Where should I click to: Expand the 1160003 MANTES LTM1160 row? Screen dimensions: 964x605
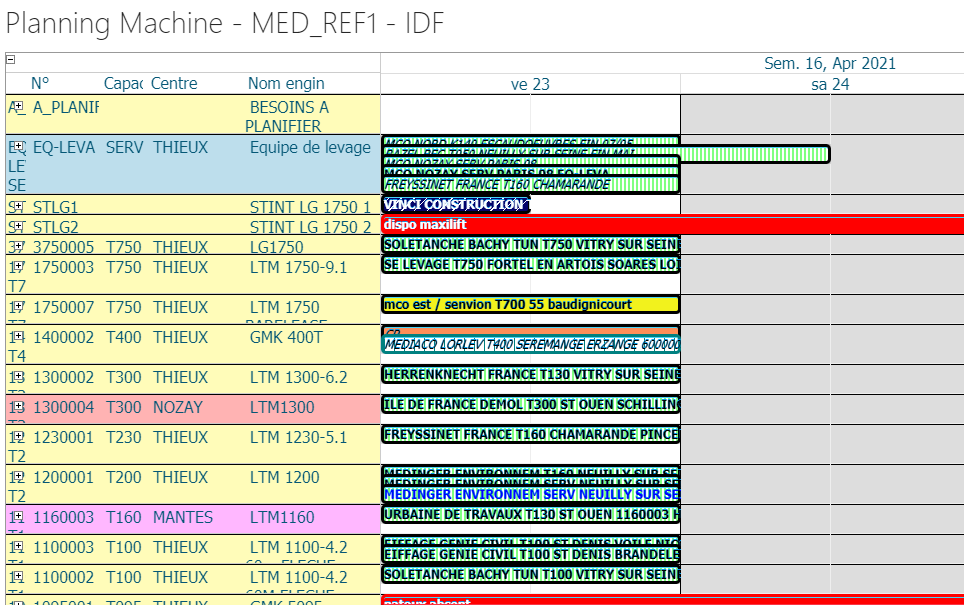pyautogui.click(x=19, y=516)
